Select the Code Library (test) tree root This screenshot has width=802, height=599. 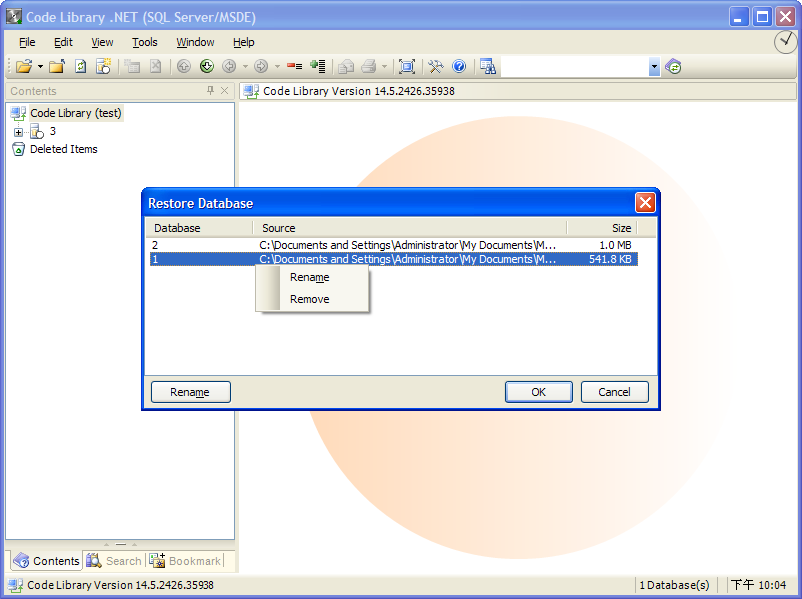point(76,113)
